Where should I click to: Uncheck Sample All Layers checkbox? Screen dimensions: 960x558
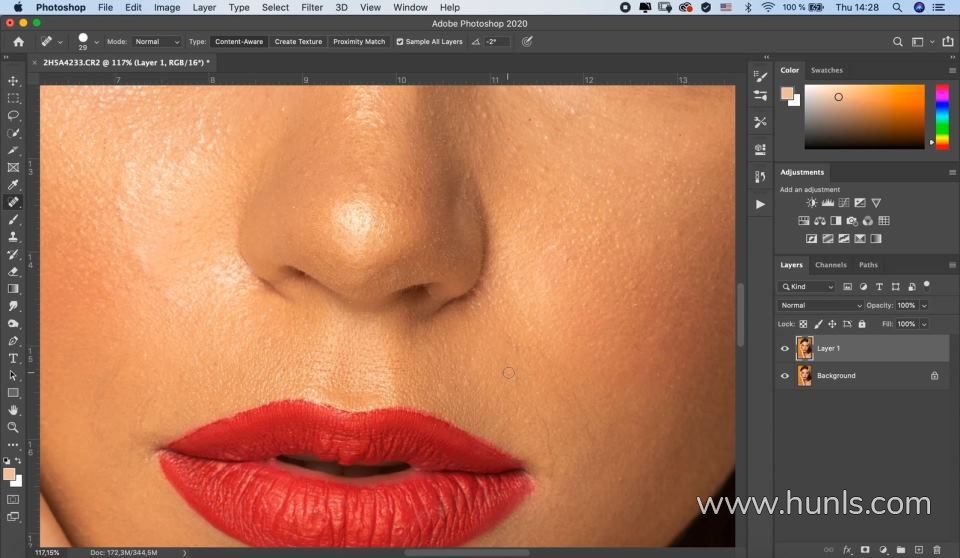coord(400,42)
